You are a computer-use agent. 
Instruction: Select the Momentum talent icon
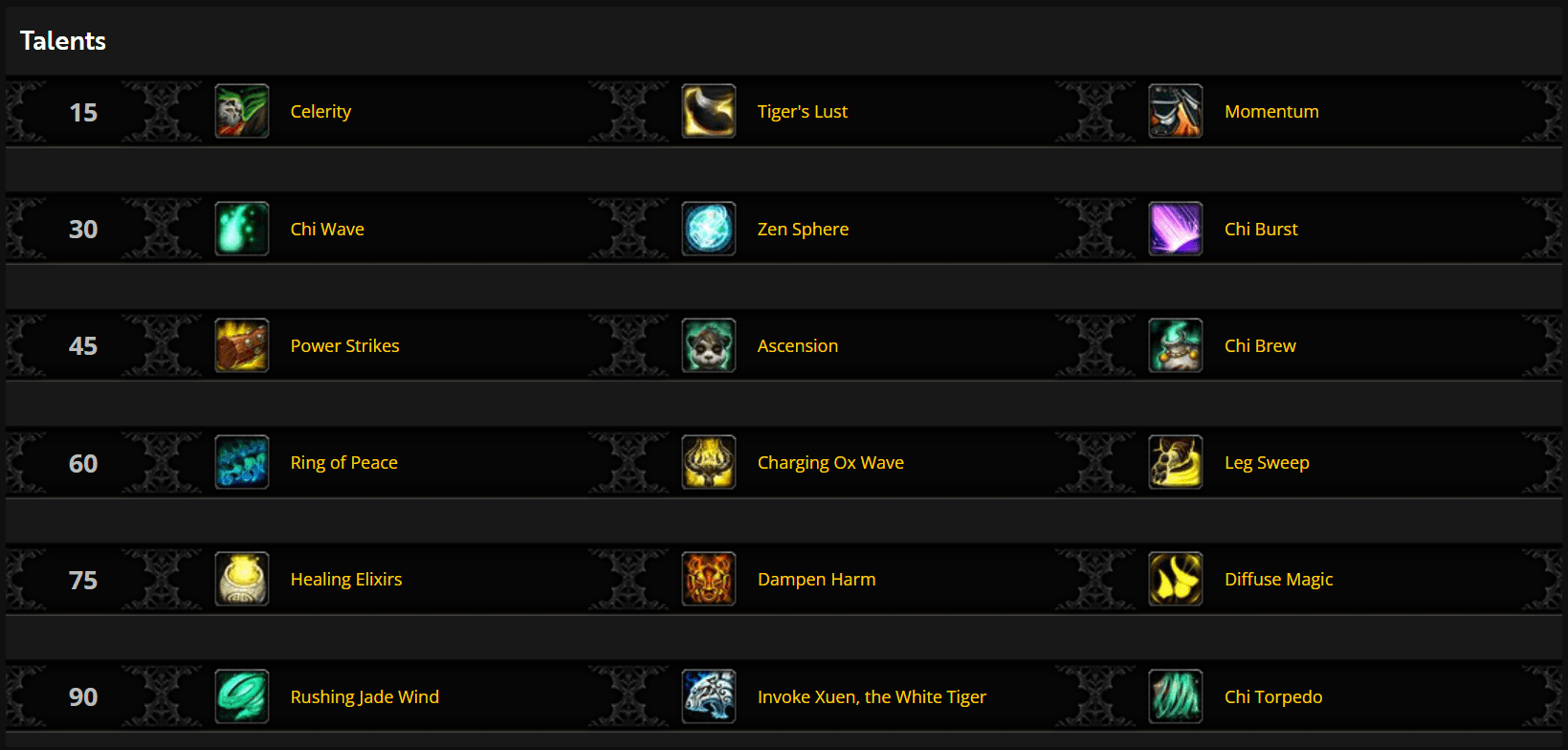[x=1175, y=111]
